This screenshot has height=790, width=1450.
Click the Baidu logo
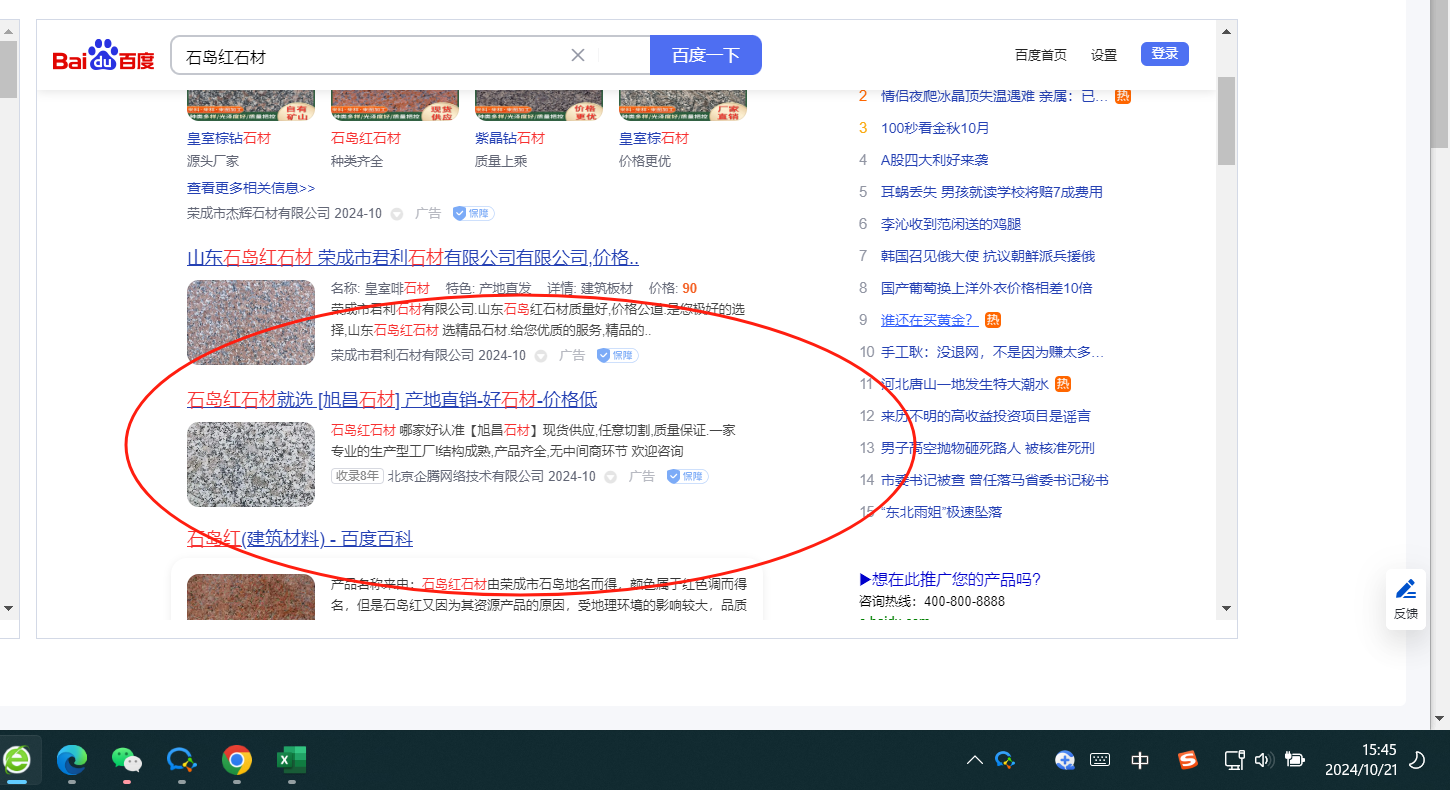[x=103, y=57]
